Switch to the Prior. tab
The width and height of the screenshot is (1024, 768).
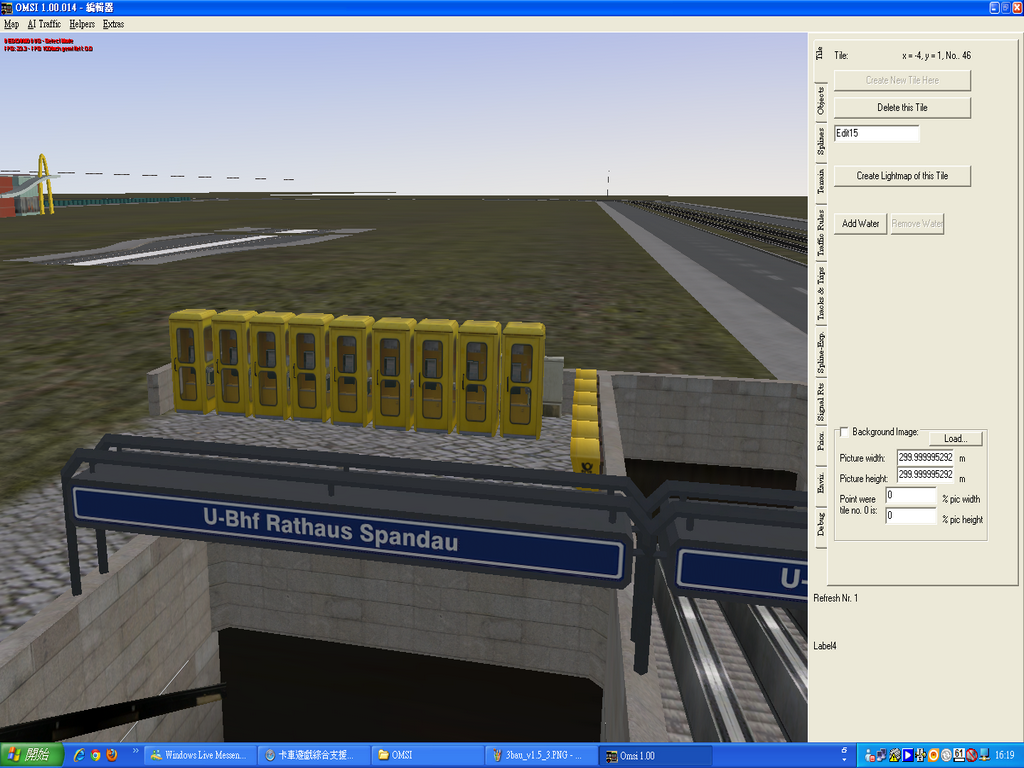click(820, 441)
